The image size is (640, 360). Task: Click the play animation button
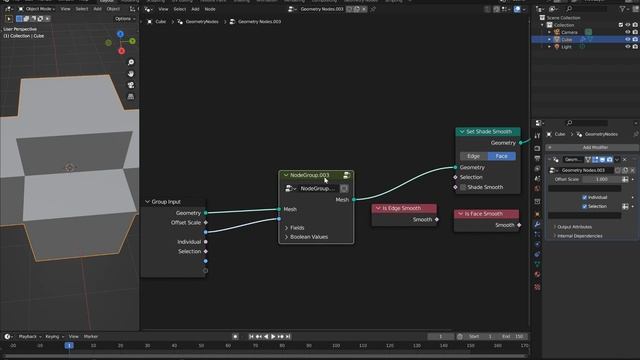click(x=273, y=336)
